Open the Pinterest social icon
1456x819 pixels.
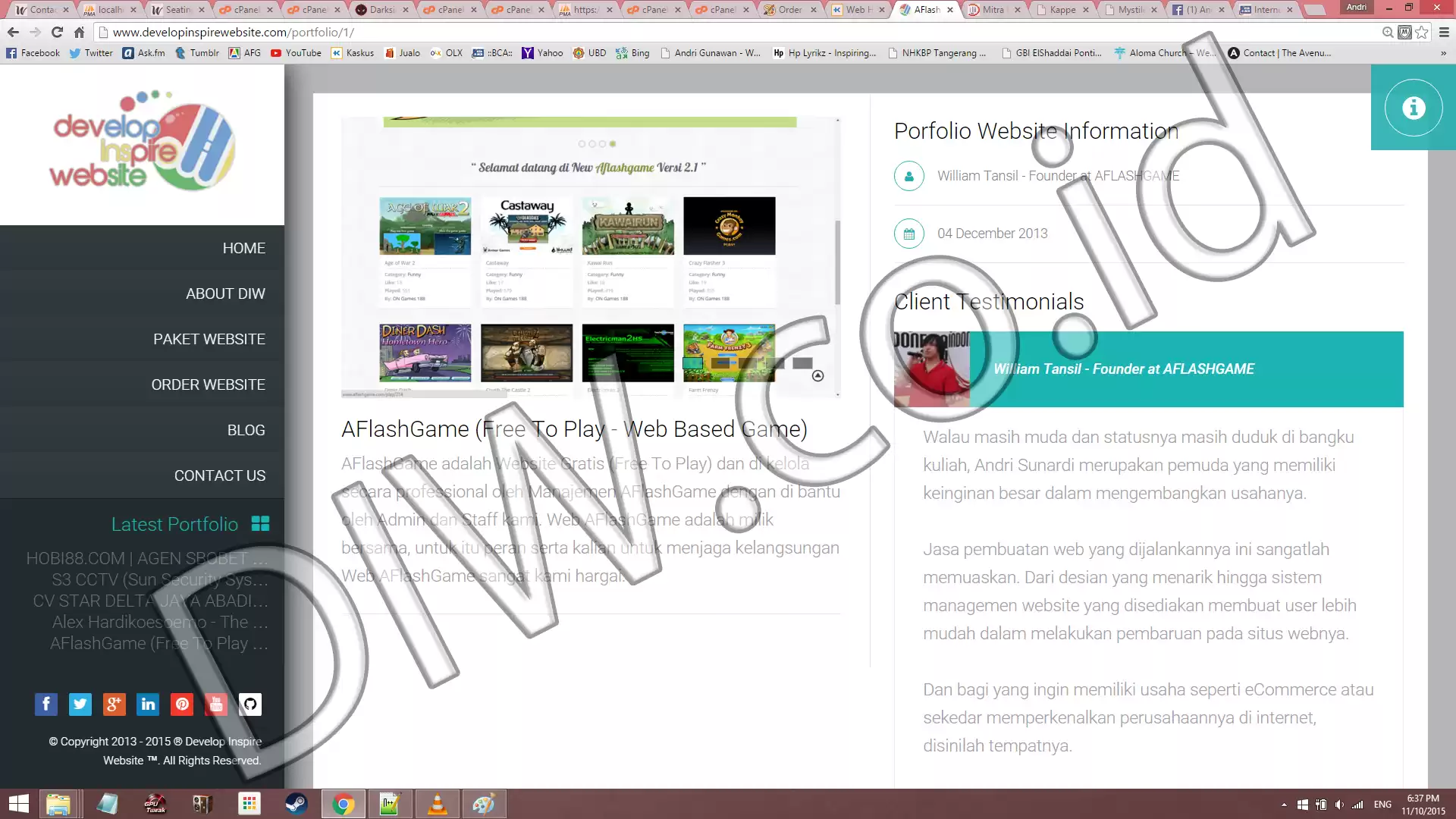click(182, 704)
